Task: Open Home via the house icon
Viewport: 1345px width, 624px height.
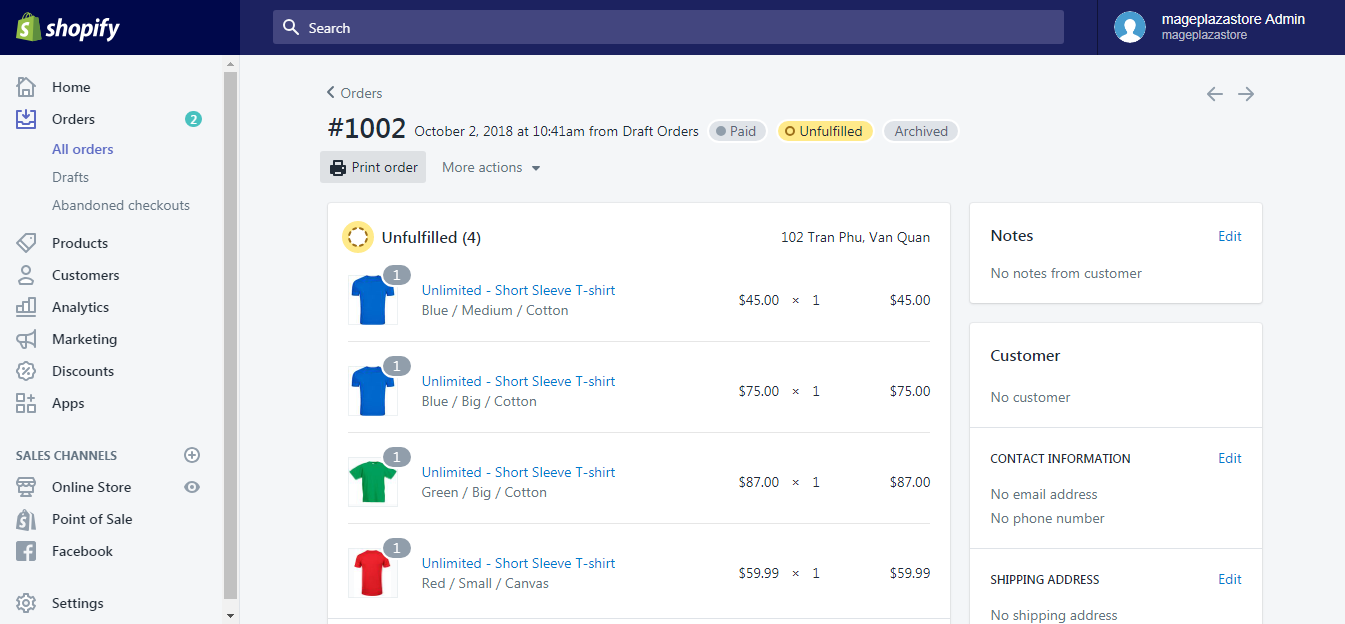Action: [26, 87]
